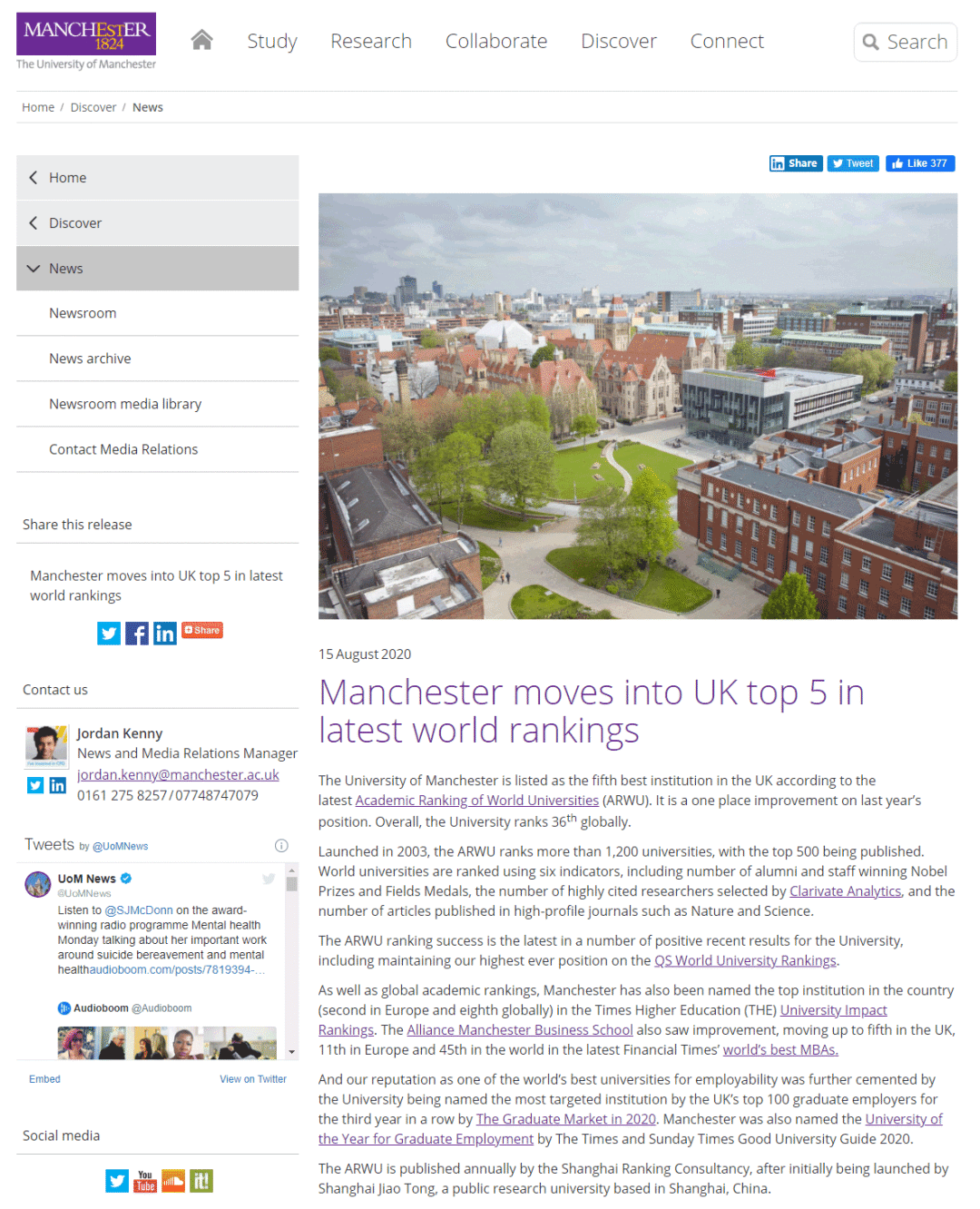
Task: Open The Graduate Market in 2020 link
Action: click(566, 1119)
